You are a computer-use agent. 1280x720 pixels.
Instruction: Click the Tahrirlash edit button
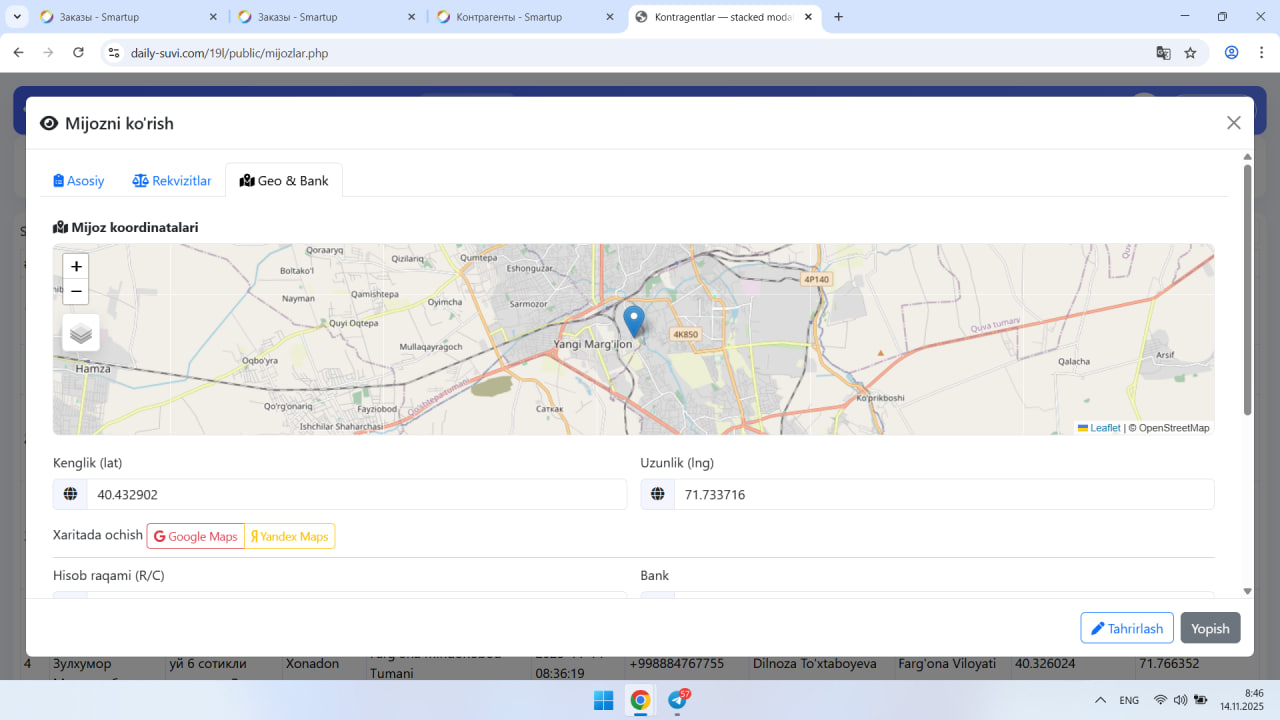1126,628
